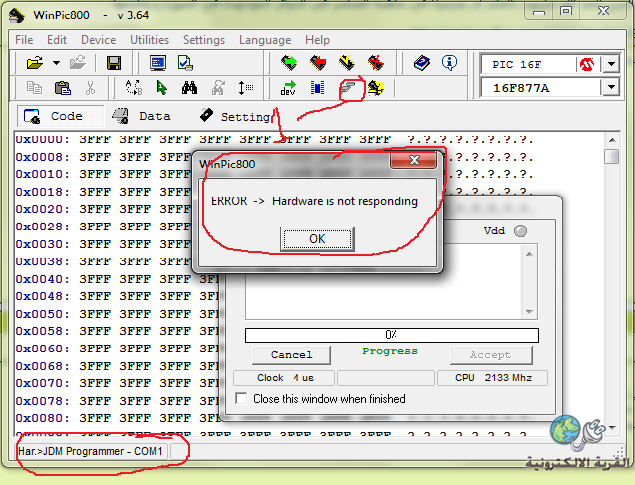Viewport: 635px width, 485px height.
Task: Click the Clock 4 ue status field
Action: coord(284,378)
